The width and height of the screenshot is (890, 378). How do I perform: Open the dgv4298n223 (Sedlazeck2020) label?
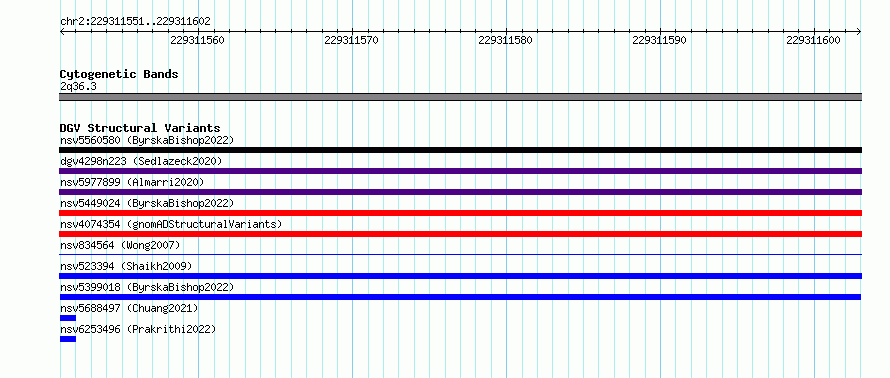pyautogui.click(x=141, y=161)
